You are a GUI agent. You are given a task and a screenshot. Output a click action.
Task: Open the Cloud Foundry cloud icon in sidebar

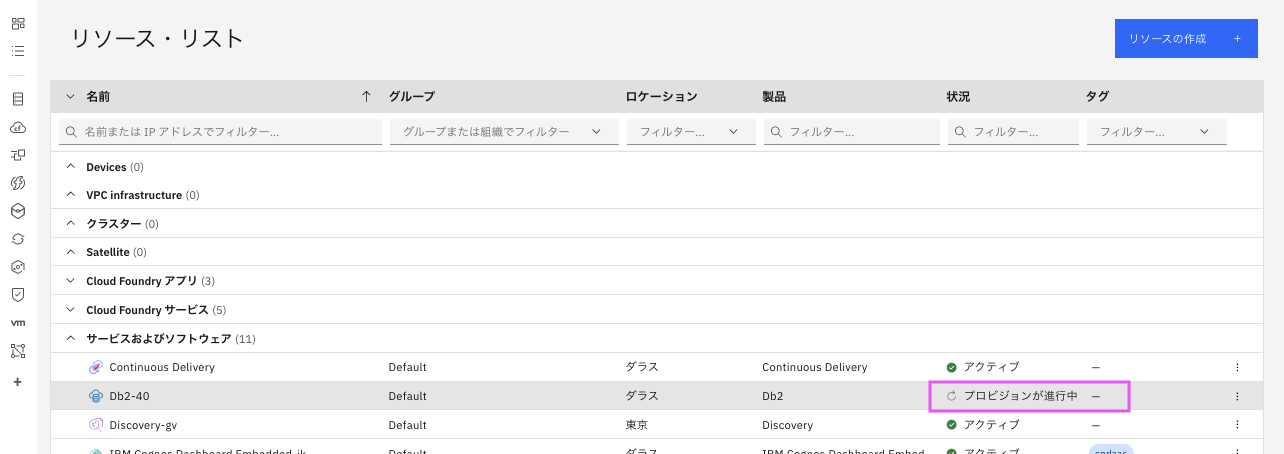[x=18, y=127]
